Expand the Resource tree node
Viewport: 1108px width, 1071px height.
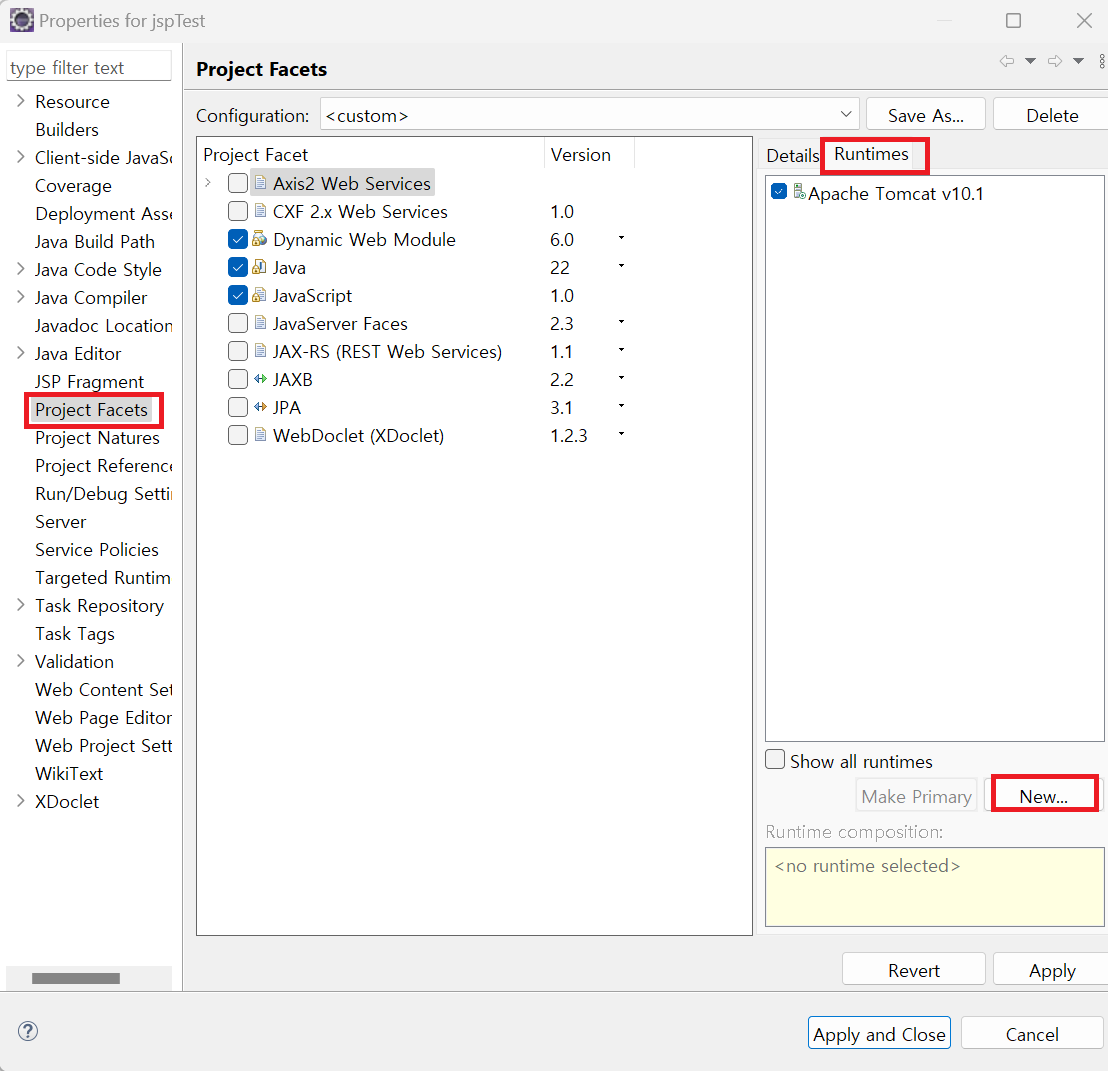click(x=20, y=101)
